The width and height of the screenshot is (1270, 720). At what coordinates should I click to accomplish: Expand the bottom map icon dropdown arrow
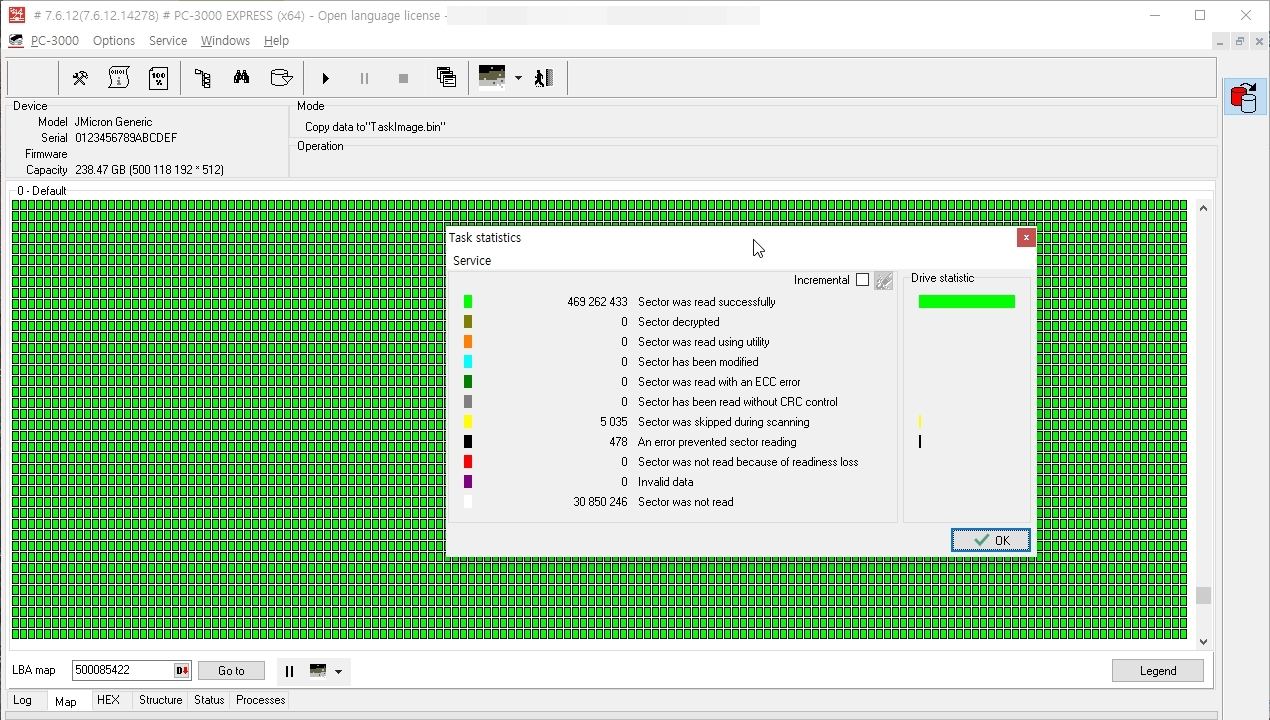pyautogui.click(x=338, y=672)
